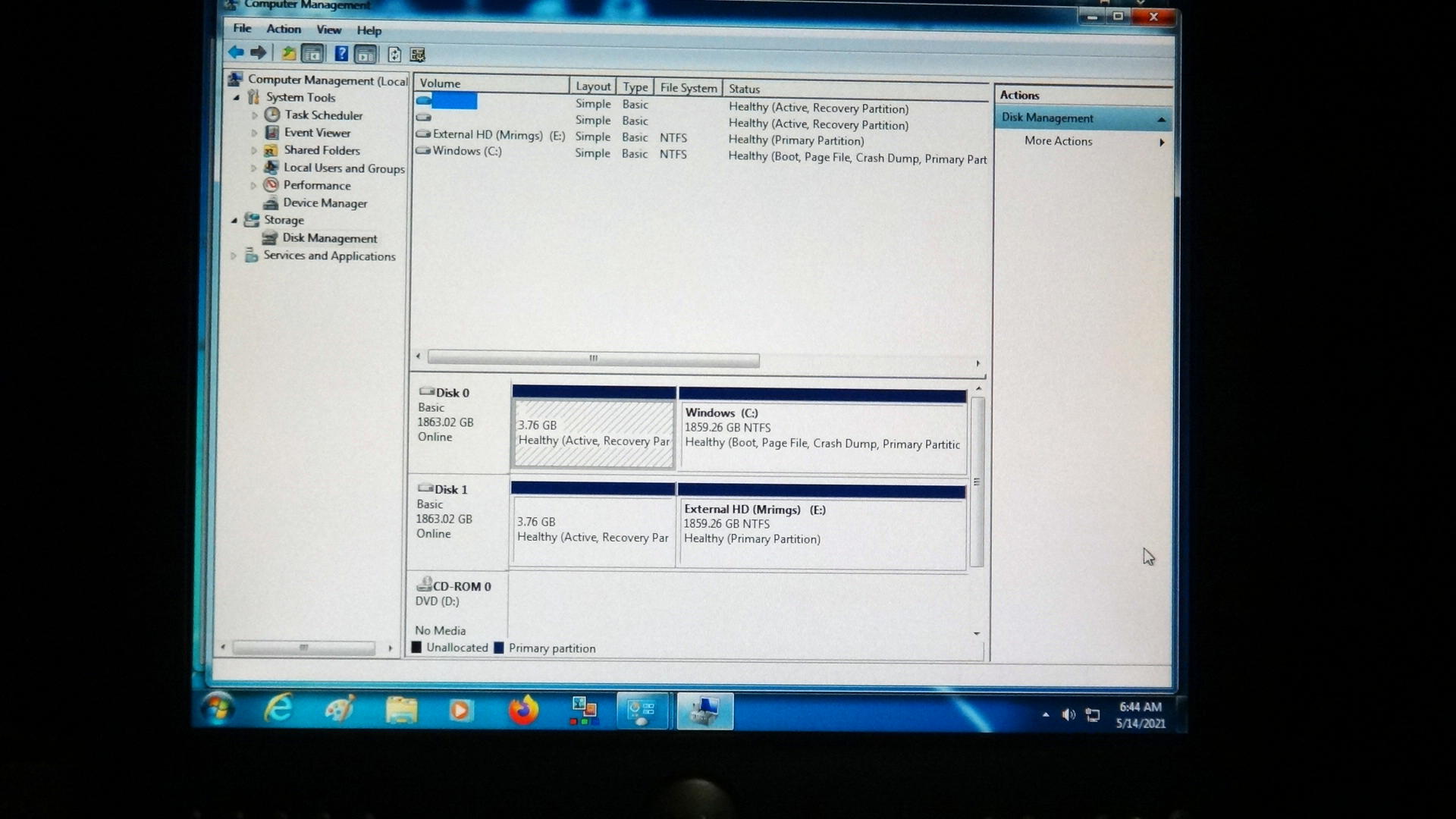Open the Windows Start orb
The image size is (1456, 819).
(218, 708)
